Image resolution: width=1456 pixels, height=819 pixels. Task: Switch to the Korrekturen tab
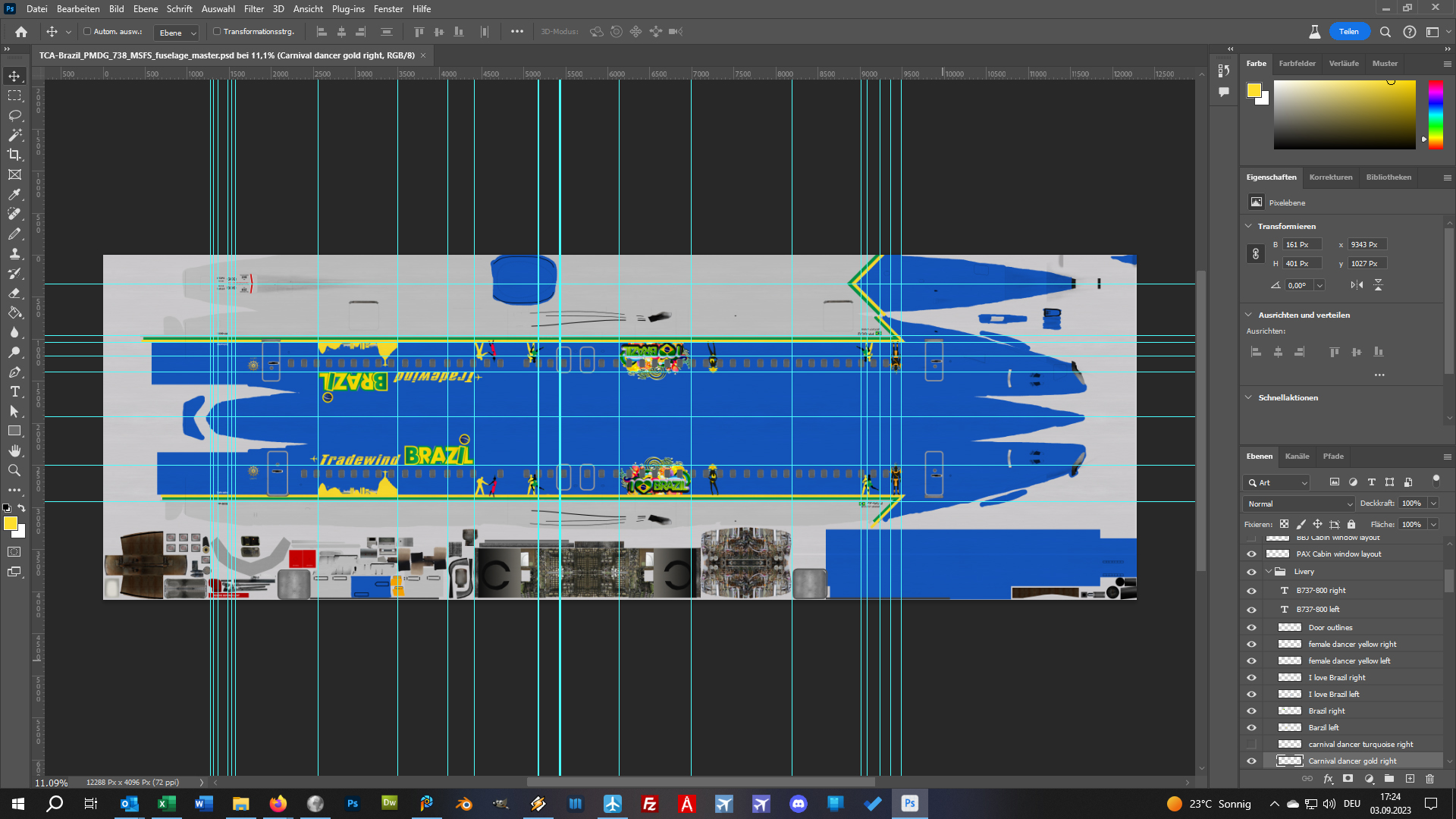pos(1330,177)
